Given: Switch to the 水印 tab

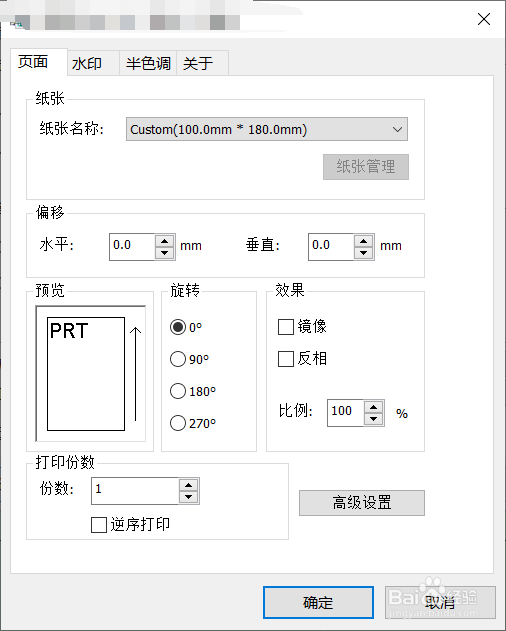Looking at the screenshot, I should coord(87,64).
